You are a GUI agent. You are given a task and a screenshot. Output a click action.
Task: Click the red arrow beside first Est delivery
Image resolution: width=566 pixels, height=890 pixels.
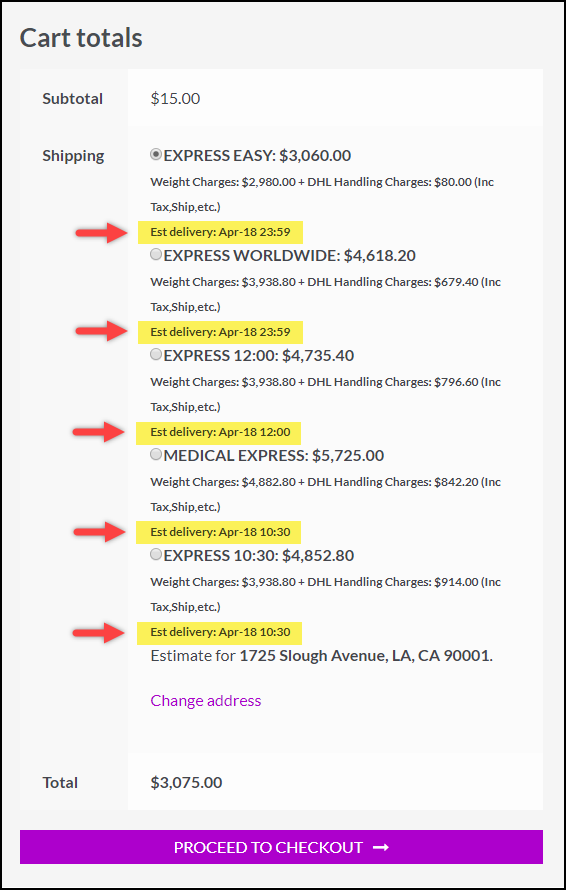click(x=102, y=232)
